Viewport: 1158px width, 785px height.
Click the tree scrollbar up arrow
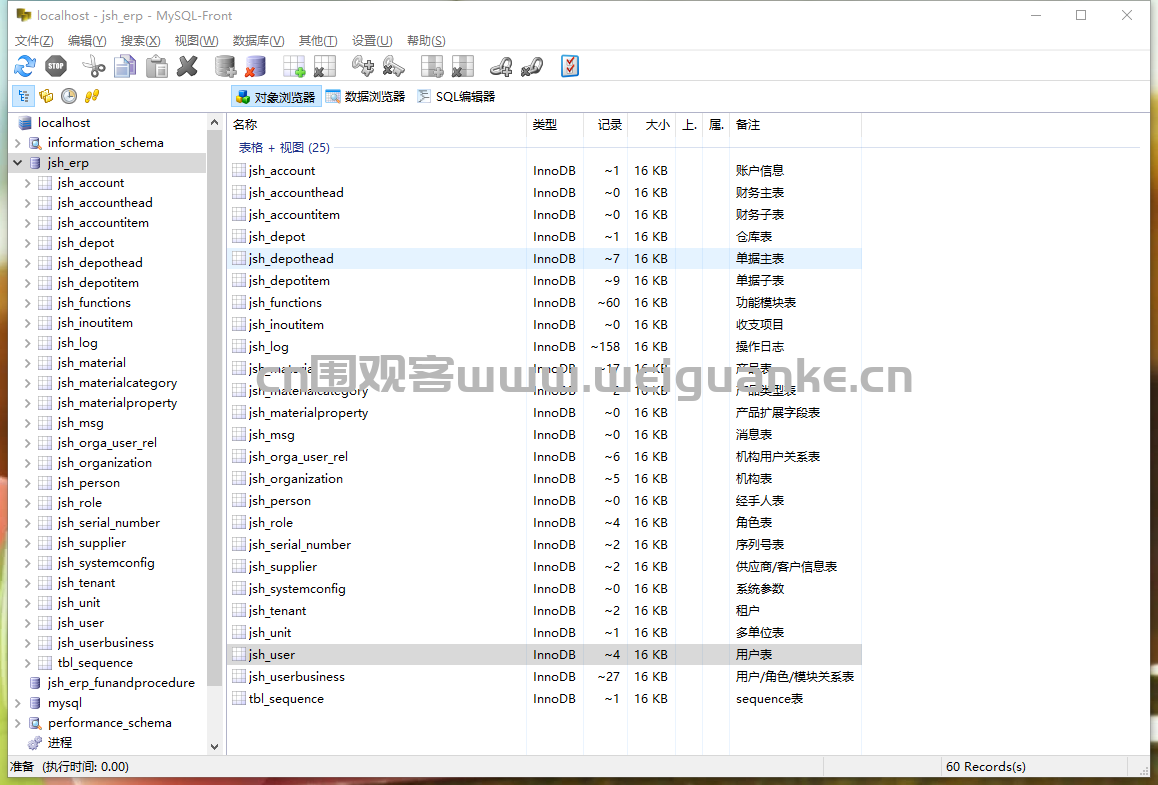pos(214,123)
